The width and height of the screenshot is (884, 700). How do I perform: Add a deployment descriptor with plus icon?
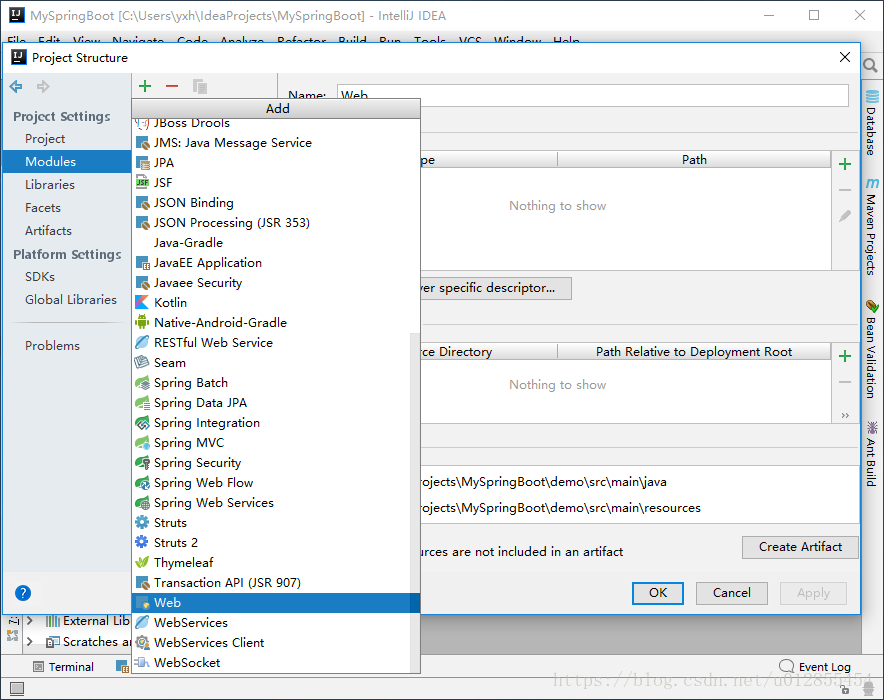tap(845, 164)
